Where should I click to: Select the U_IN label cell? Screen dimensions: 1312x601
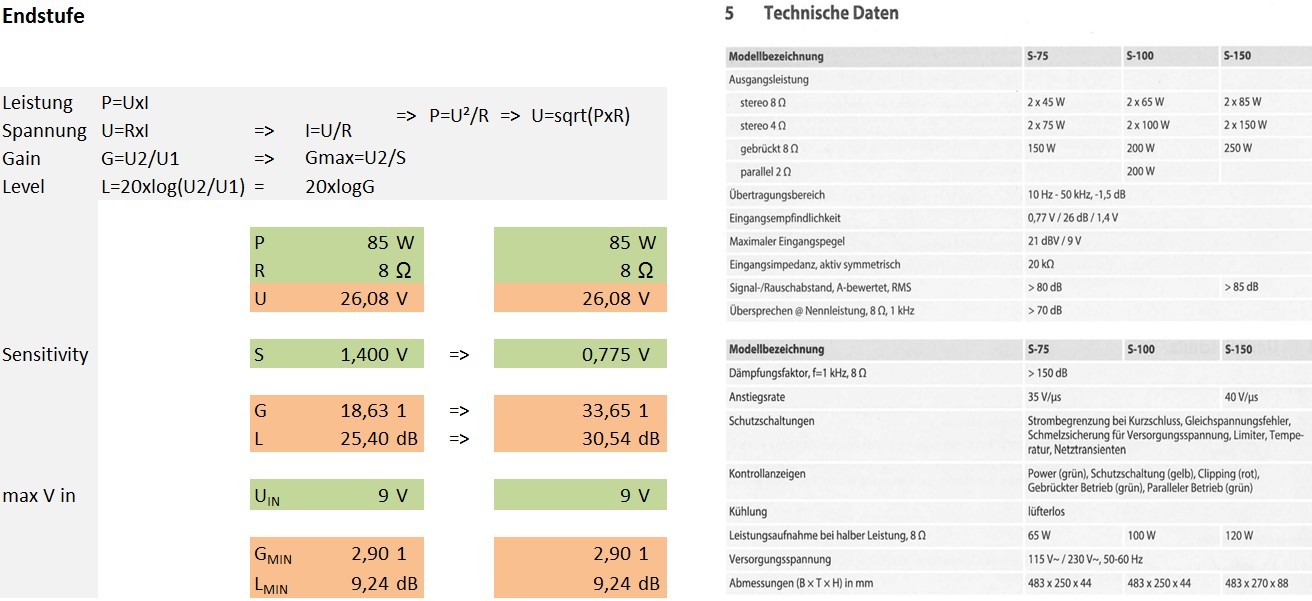point(267,496)
